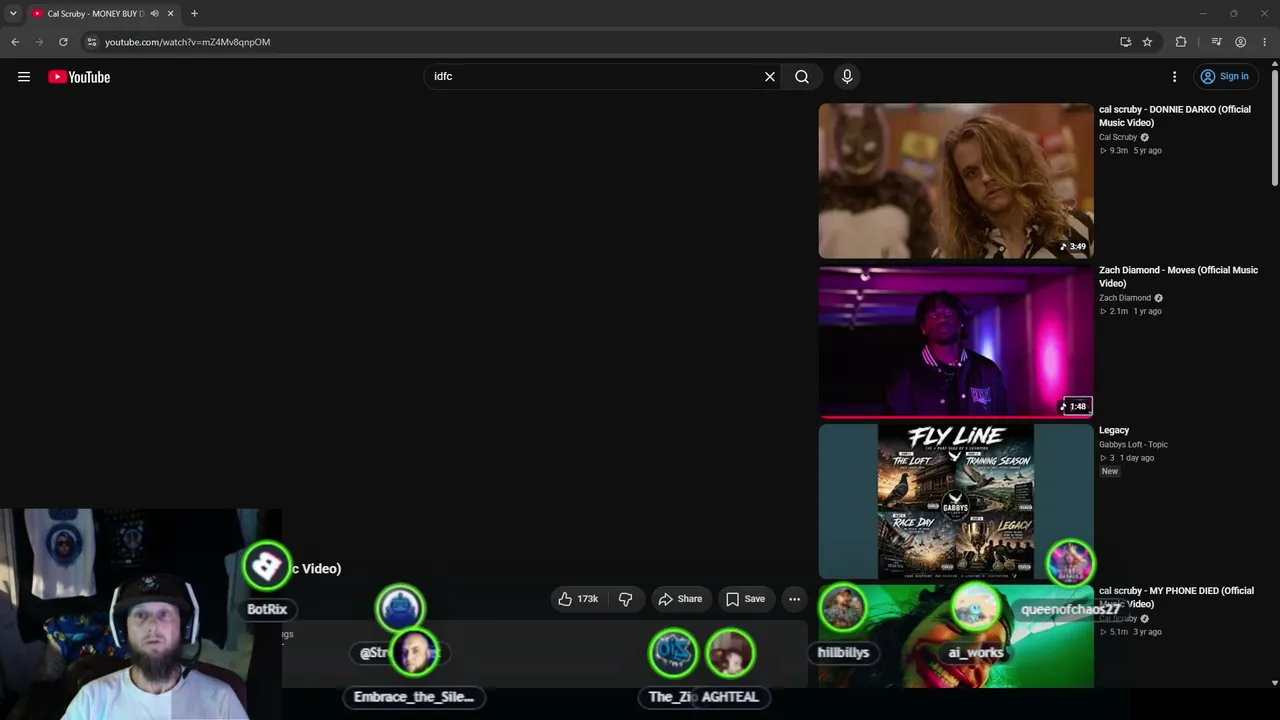The height and width of the screenshot is (720, 1280).
Task: Click the "5.1m 3 yr ago" view count
Action: [1130, 632]
